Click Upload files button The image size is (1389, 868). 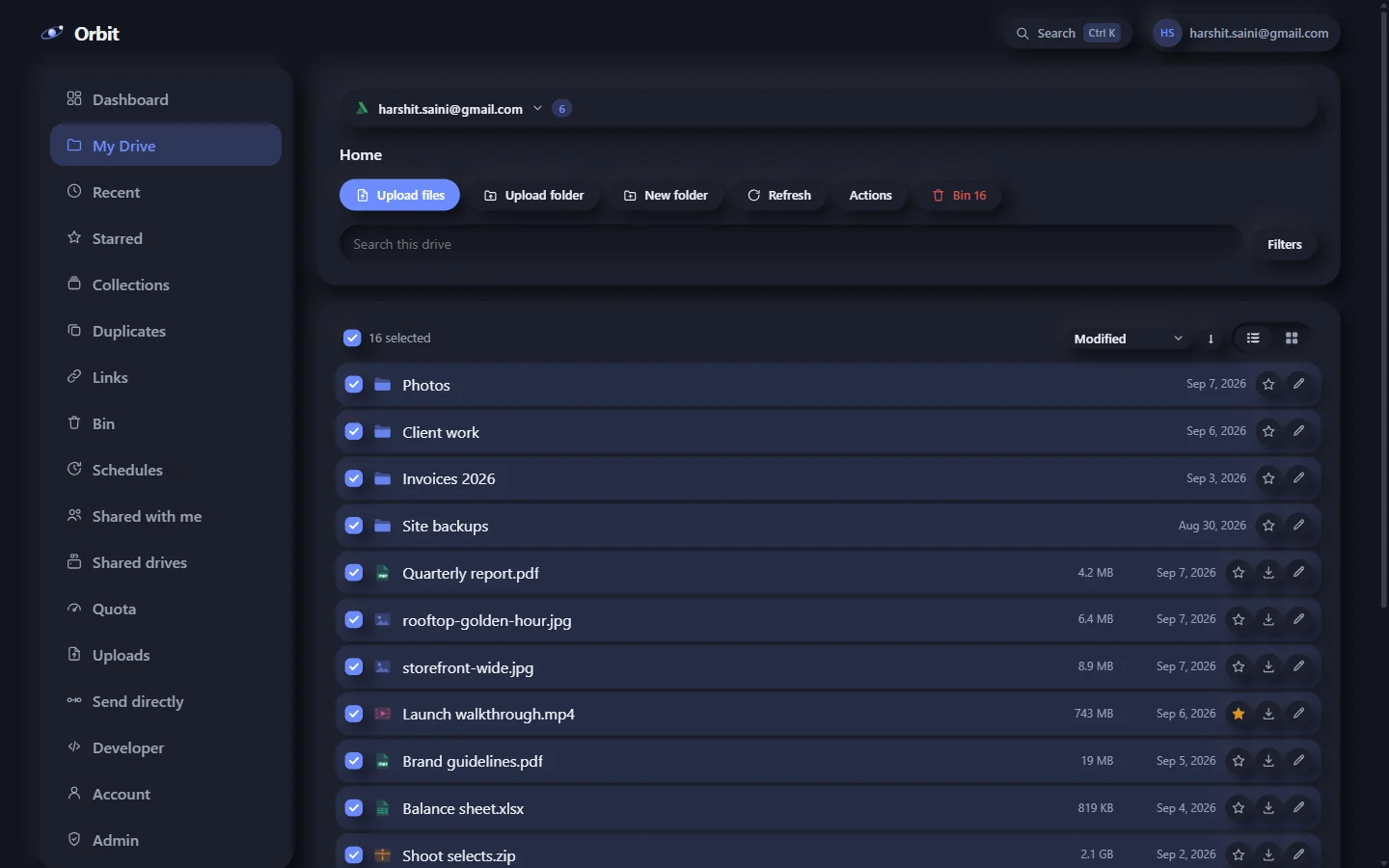(x=399, y=196)
